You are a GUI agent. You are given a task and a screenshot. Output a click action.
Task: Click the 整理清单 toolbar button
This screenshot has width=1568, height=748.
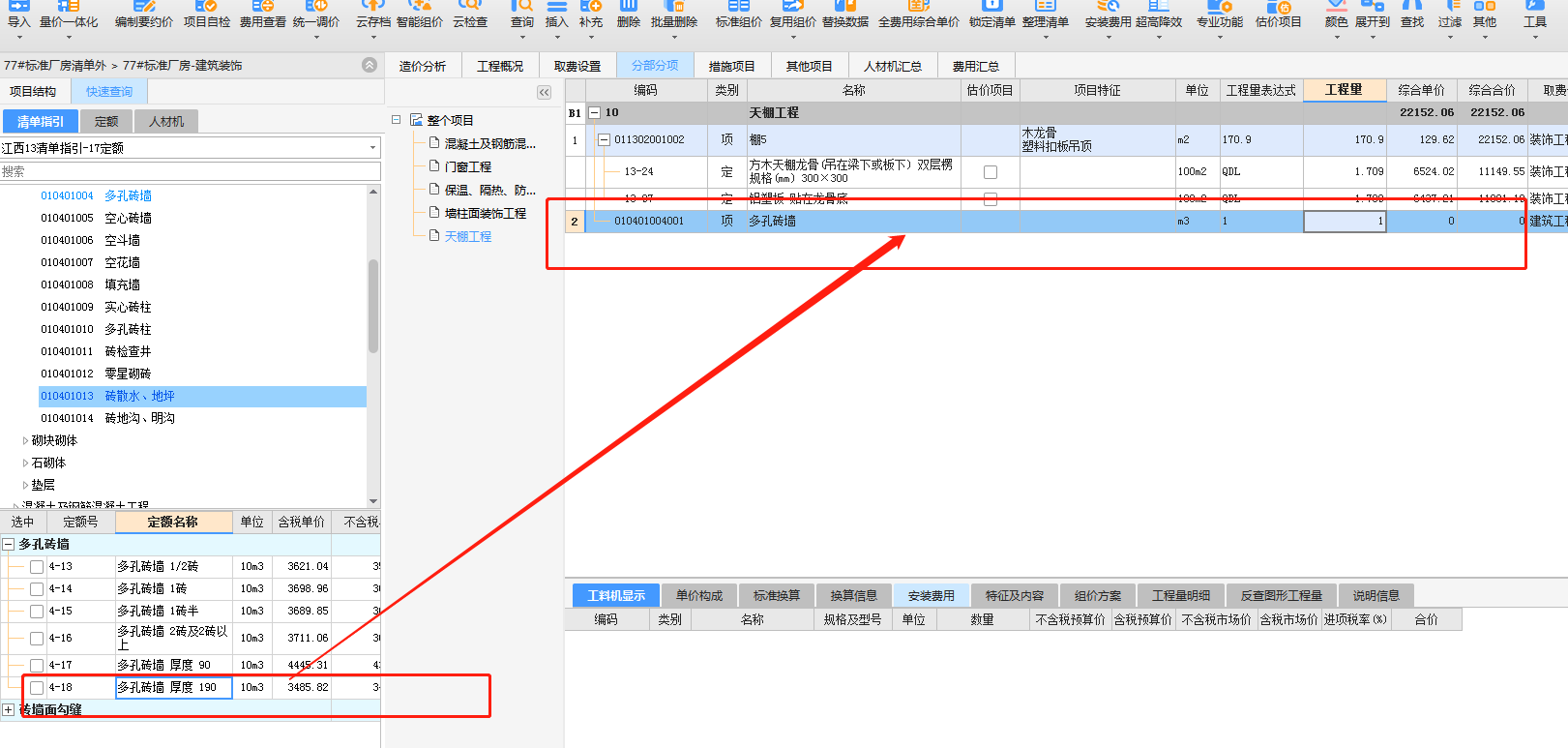point(1046,21)
